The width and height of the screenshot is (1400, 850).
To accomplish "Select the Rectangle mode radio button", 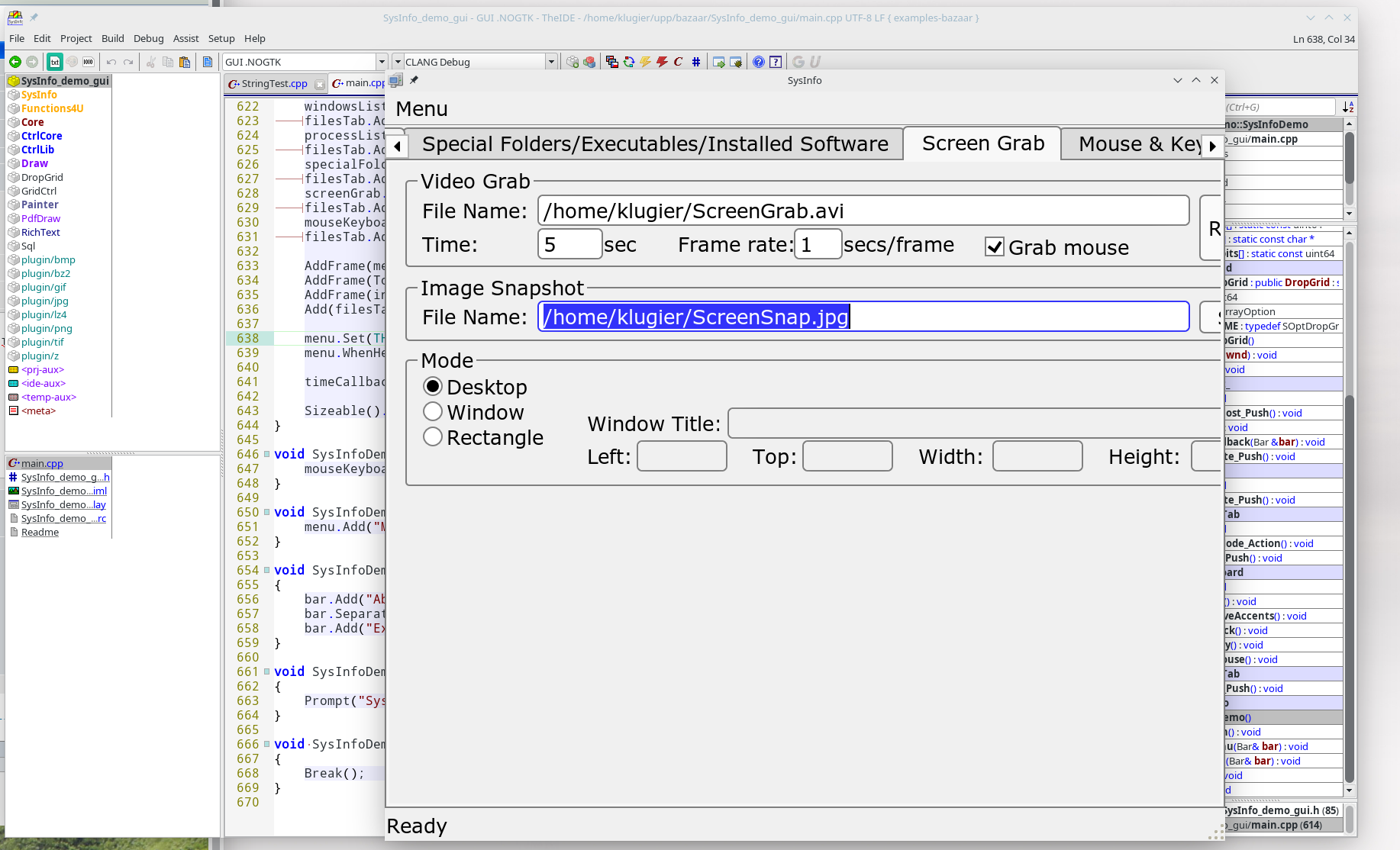I will coord(433,437).
